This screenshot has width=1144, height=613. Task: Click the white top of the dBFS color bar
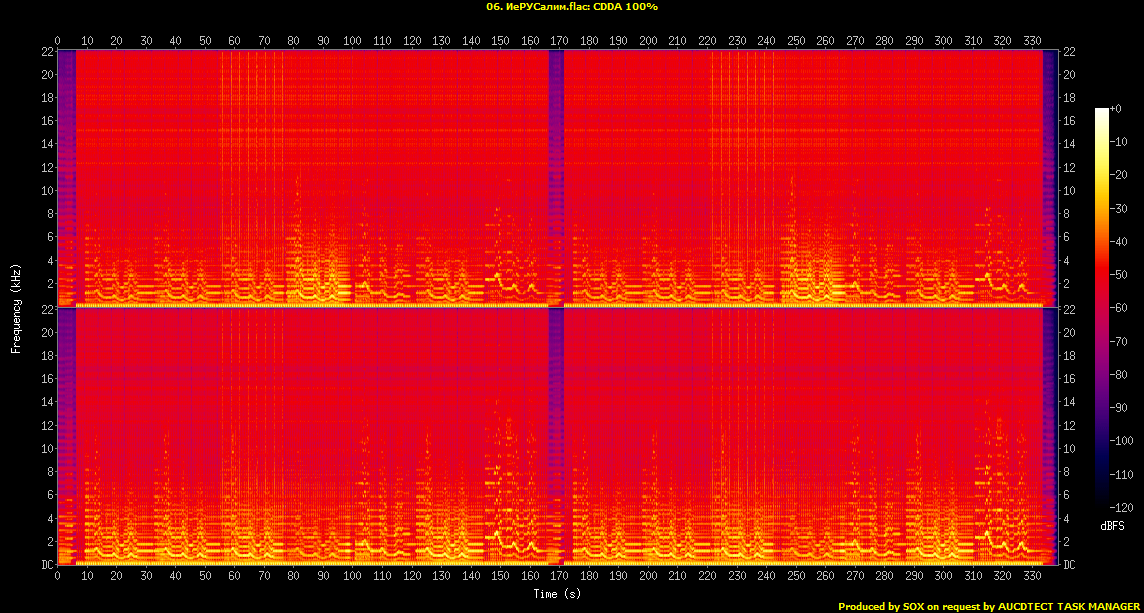coord(1102,111)
